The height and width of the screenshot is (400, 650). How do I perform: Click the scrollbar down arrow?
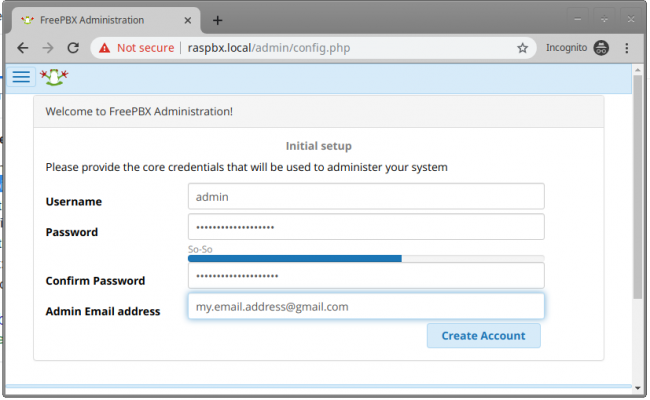click(638, 388)
